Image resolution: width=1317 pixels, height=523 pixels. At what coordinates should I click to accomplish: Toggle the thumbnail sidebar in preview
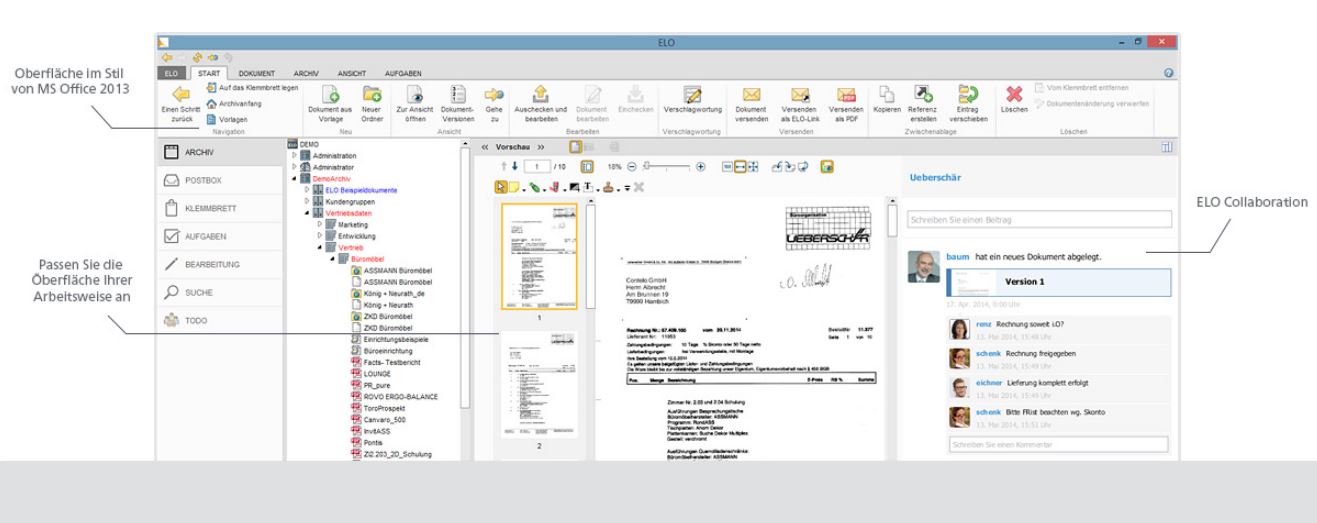point(586,167)
